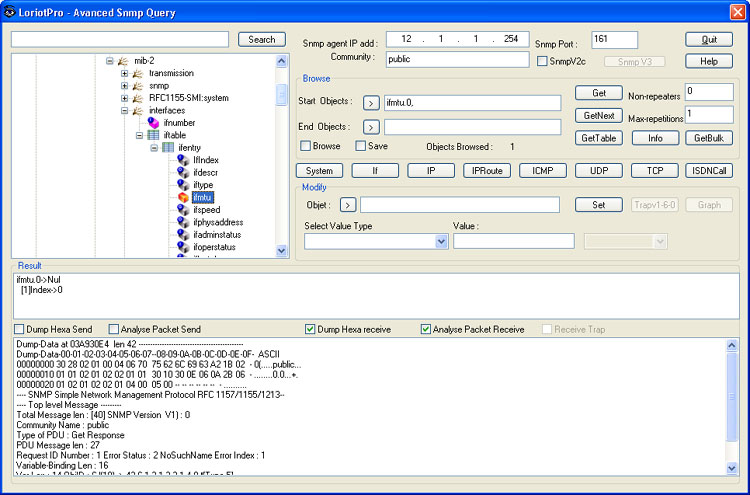Click the > button for Start Objects

coord(371,102)
